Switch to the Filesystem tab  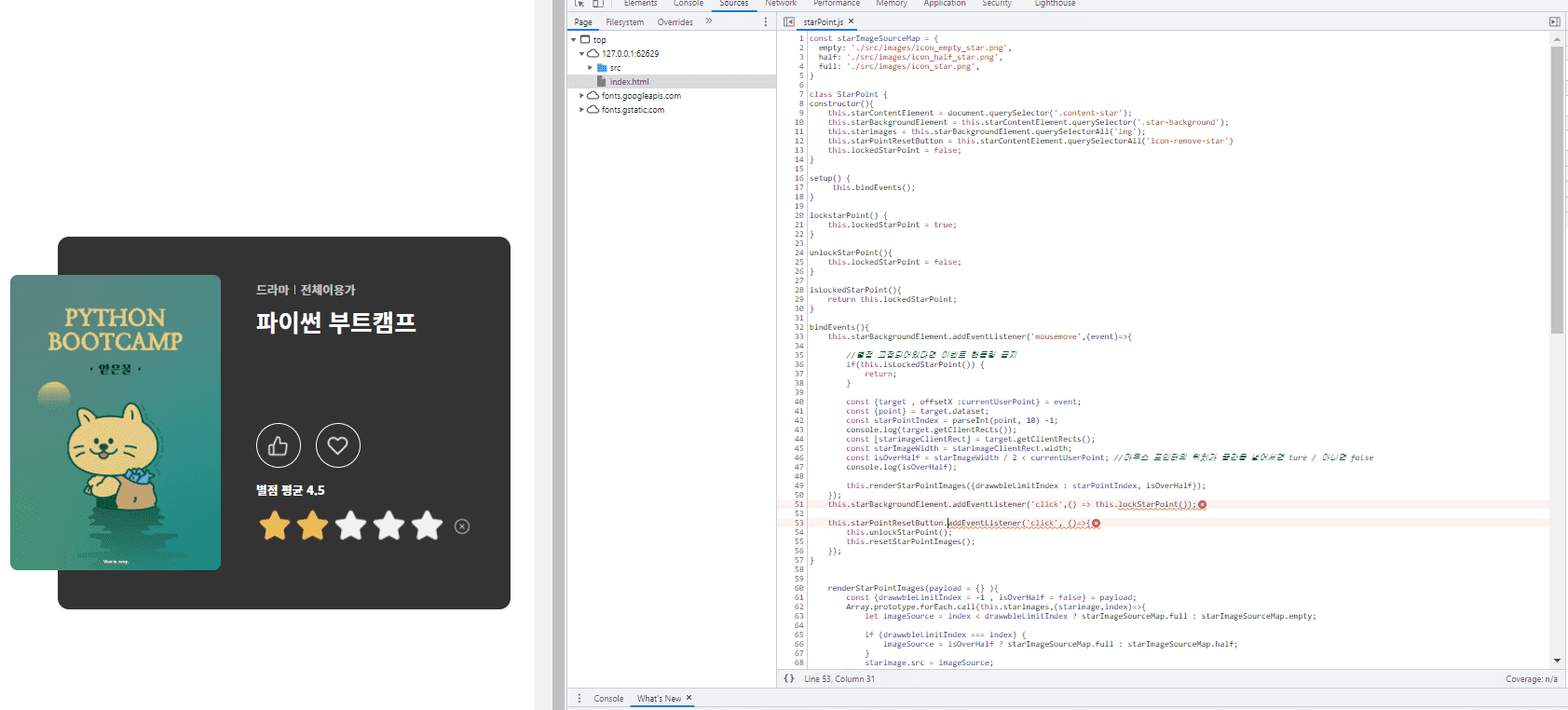(x=624, y=22)
